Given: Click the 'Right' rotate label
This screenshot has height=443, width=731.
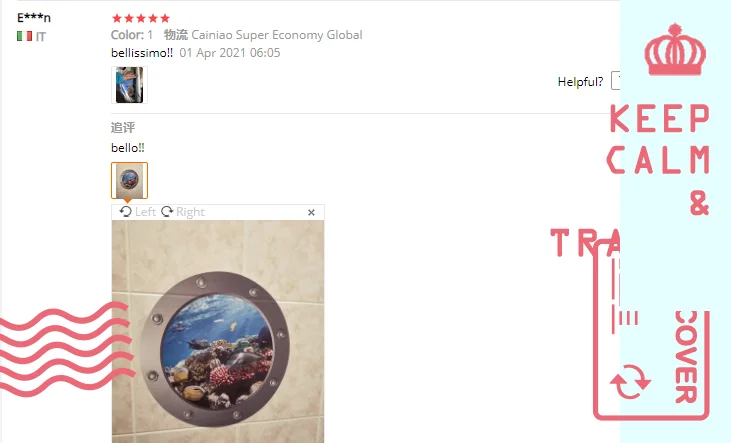Looking at the screenshot, I should (x=190, y=212).
